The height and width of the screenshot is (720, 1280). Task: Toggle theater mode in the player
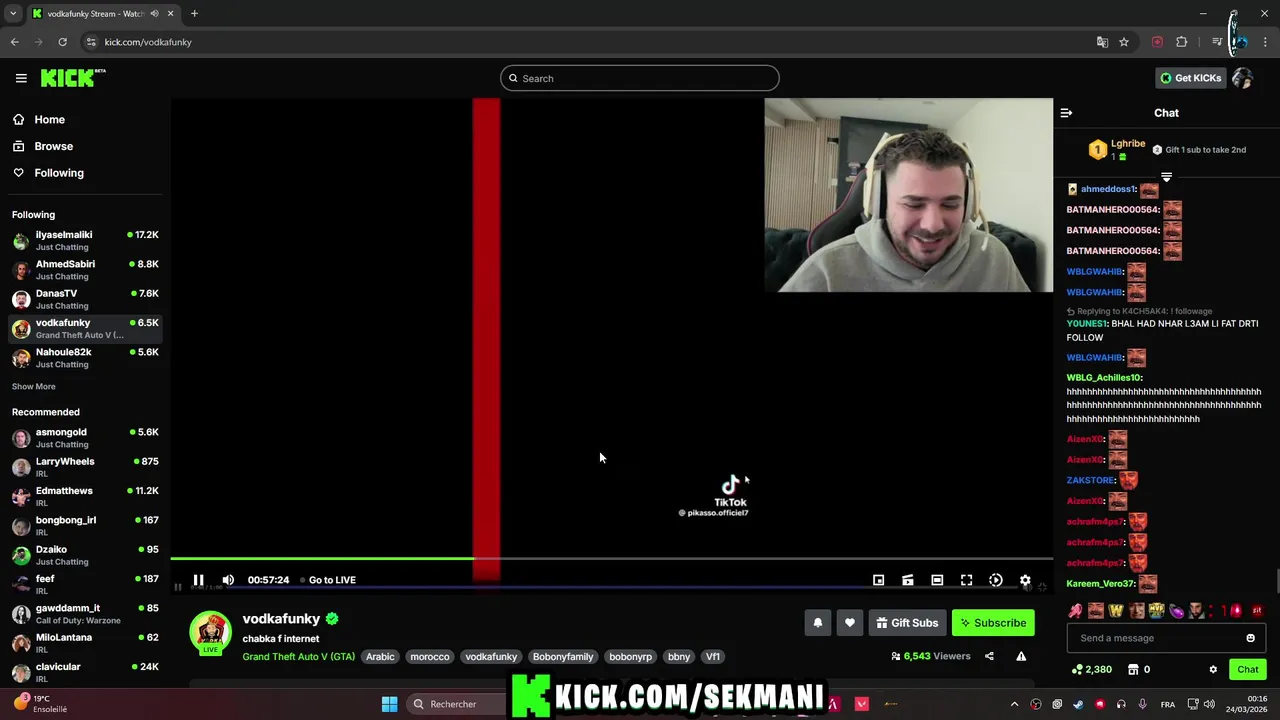937,580
